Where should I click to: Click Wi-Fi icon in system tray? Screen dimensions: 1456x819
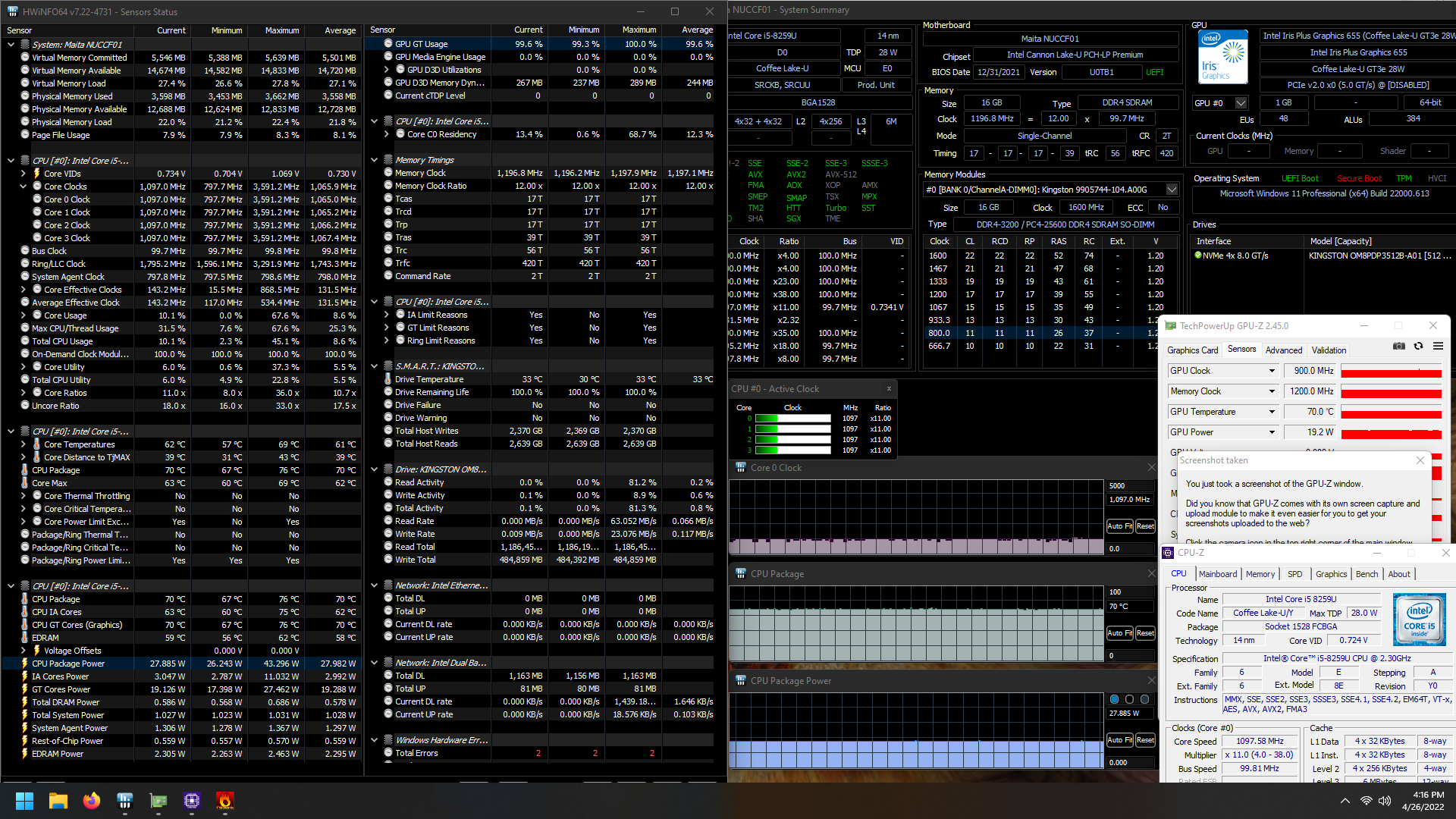(1366, 801)
